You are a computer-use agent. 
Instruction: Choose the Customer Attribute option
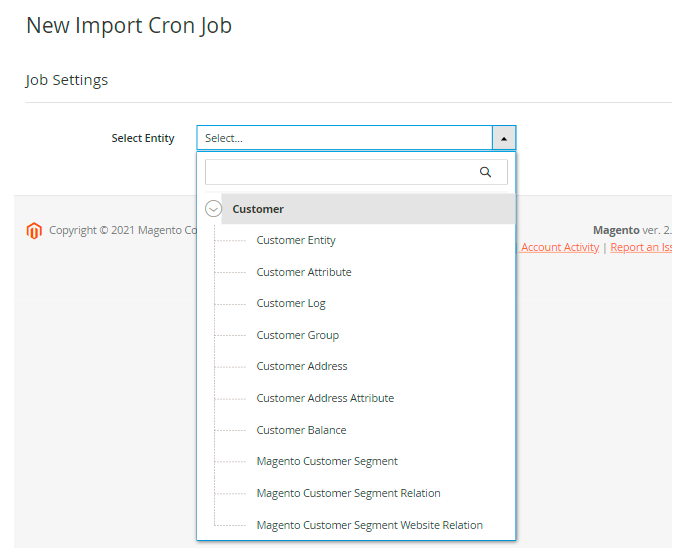click(304, 272)
